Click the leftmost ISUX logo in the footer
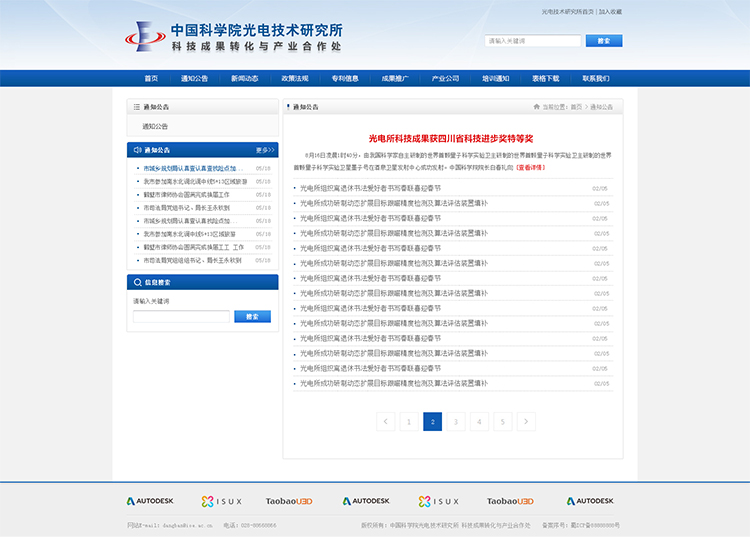750x537 pixels. click(219, 501)
